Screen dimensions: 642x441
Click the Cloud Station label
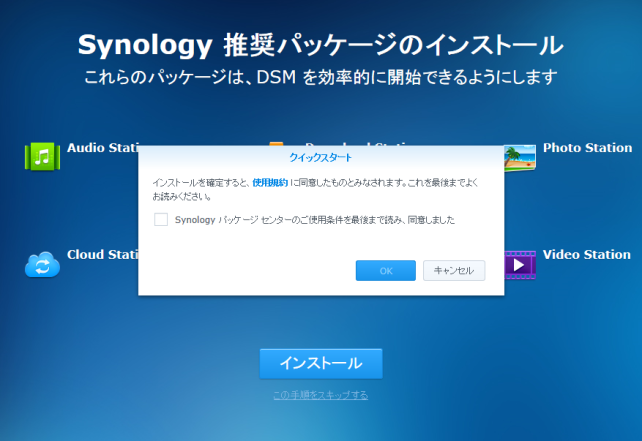[x=103, y=255]
